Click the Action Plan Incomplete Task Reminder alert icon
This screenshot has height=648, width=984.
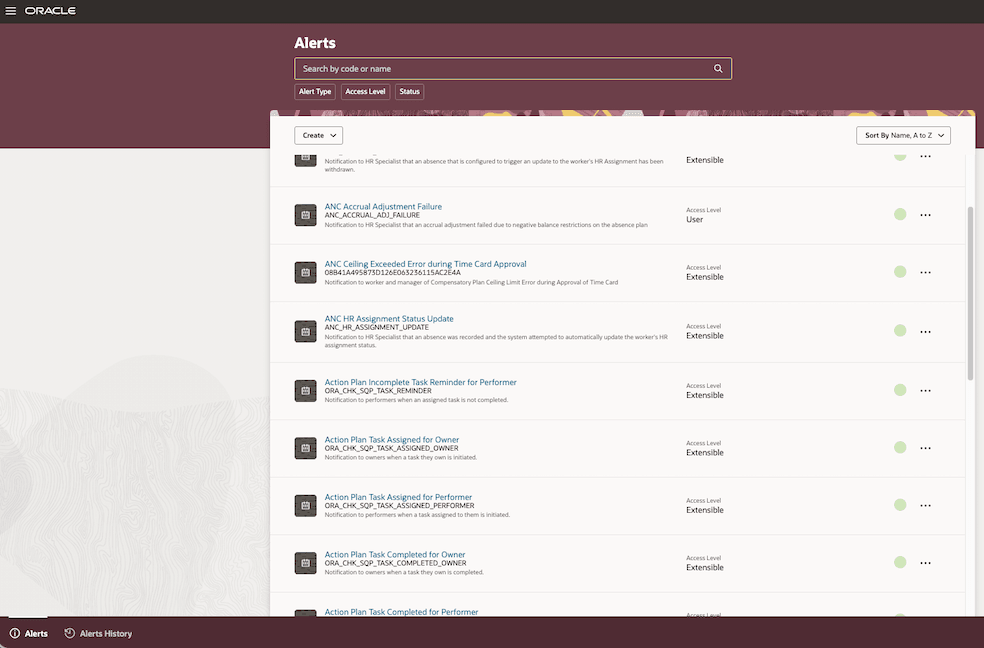[306, 391]
